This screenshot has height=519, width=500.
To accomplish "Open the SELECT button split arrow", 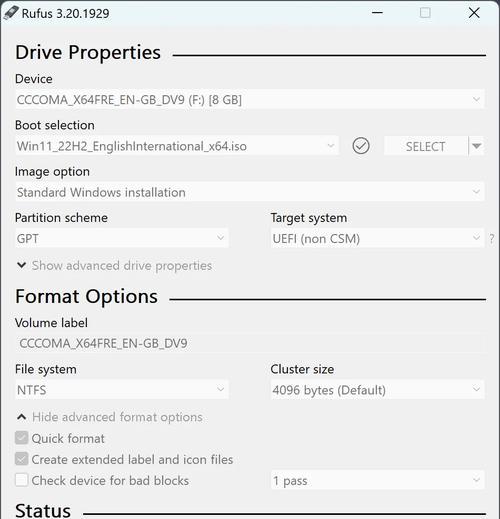I will click(477, 146).
